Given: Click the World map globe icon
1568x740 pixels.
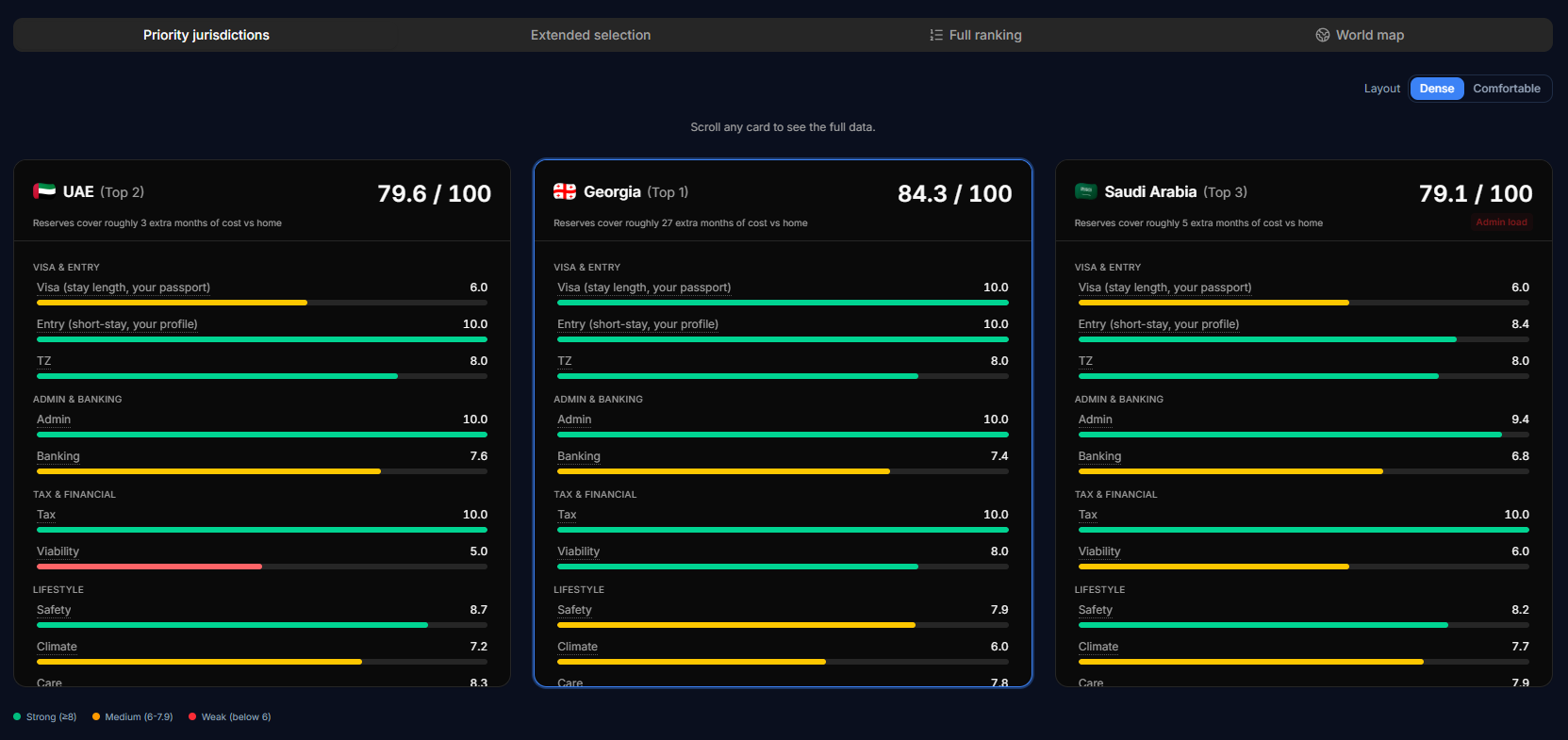Looking at the screenshot, I should click(1323, 35).
